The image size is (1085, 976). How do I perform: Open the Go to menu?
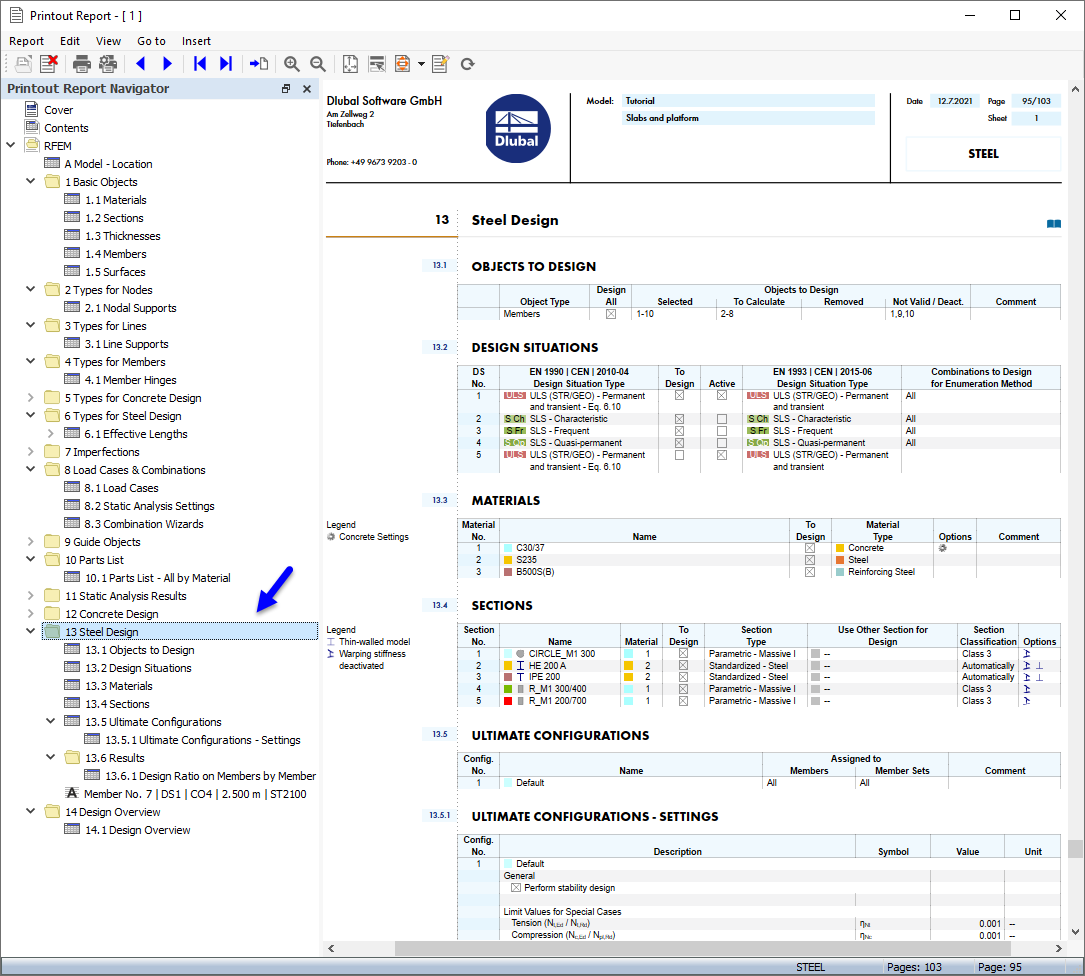pos(151,41)
